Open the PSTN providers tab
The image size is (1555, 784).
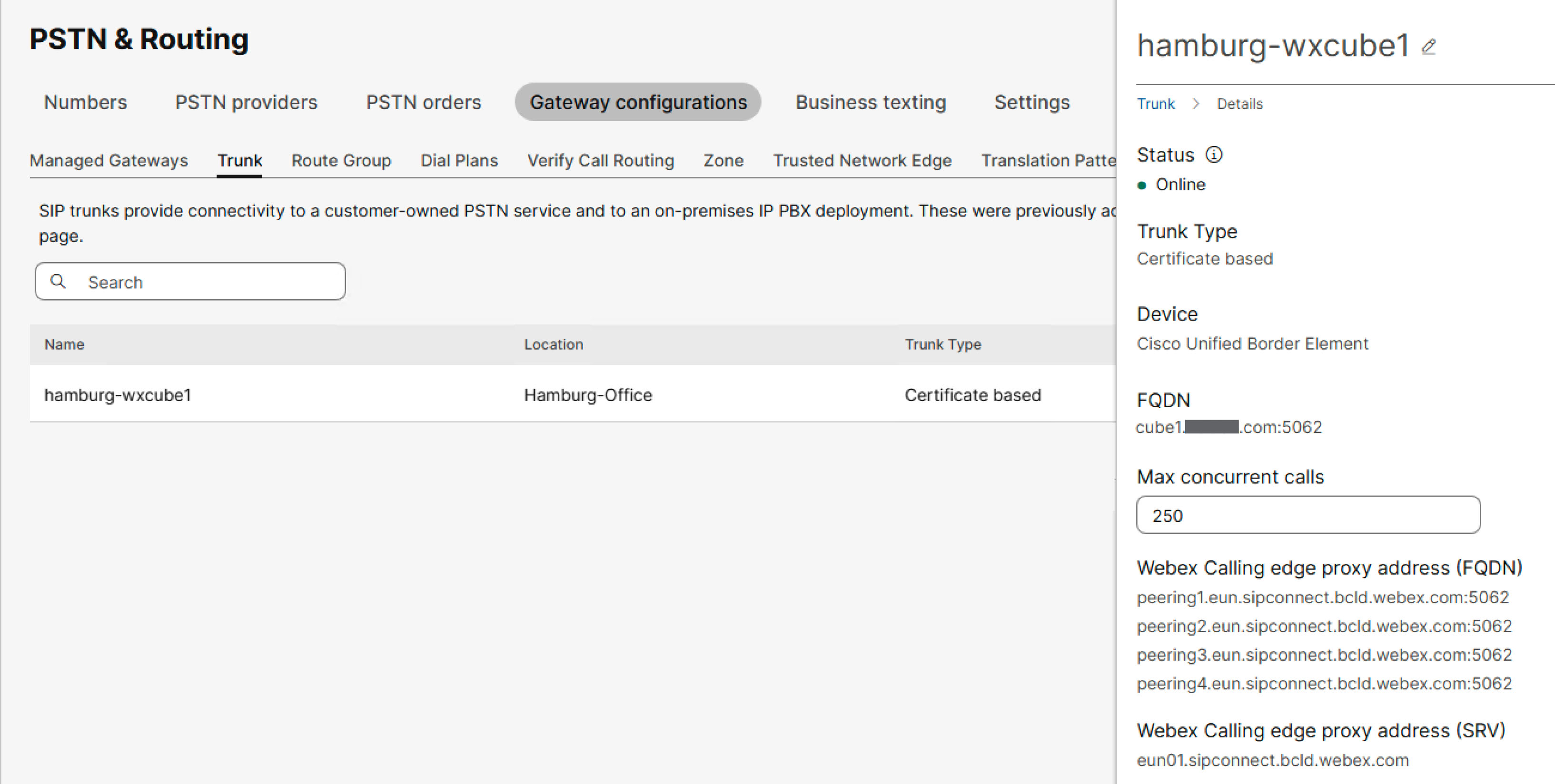point(246,102)
